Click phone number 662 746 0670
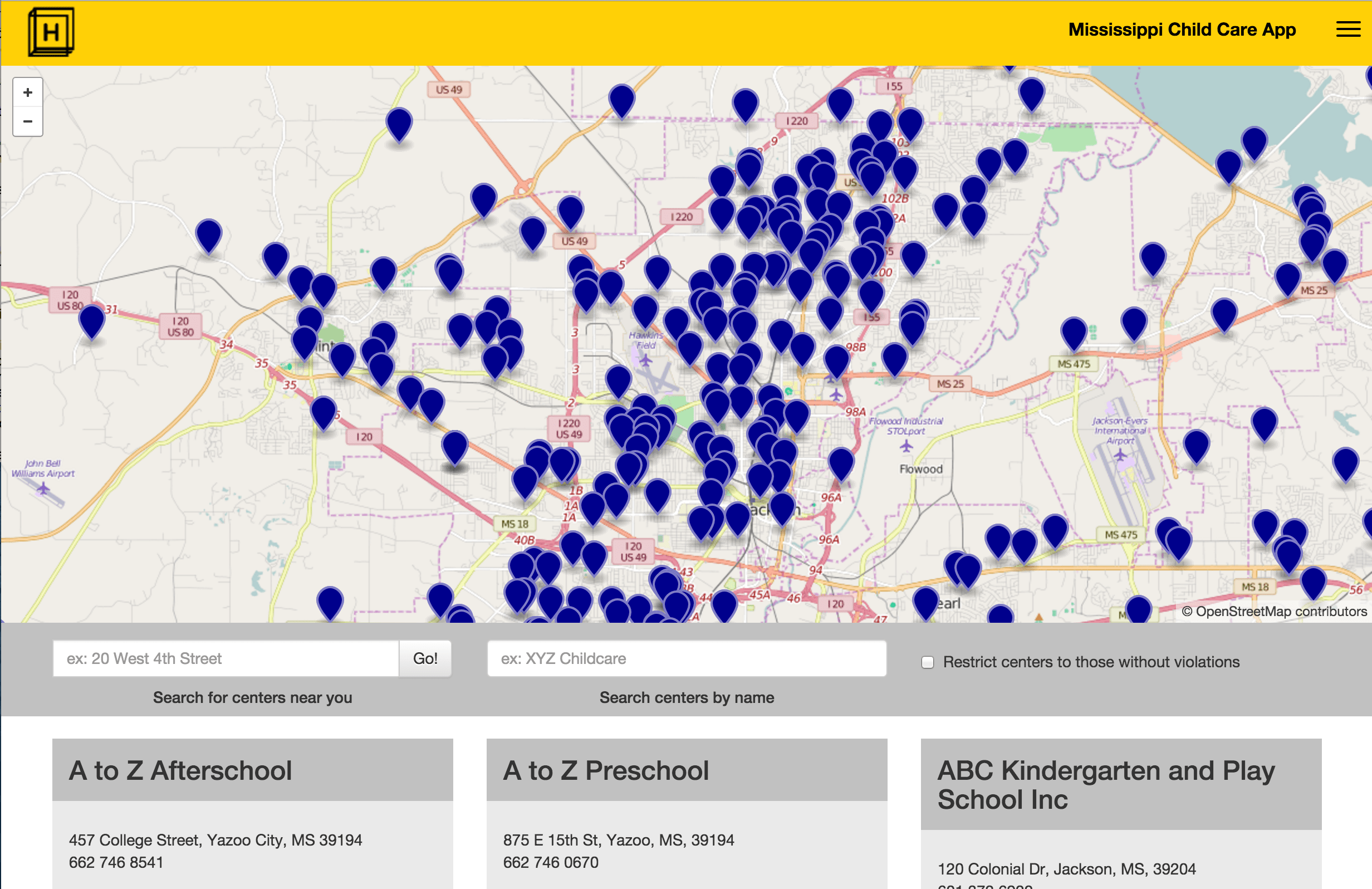Screen dimensions: 1372x889 point(551,862)
